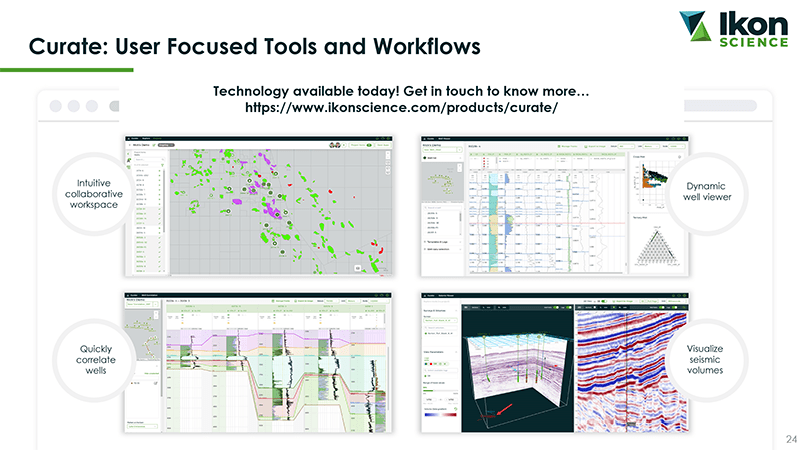This screenshot has height=450, width=800.
Task: Click the search field in the map workspace sidebar
Action: 148,159
